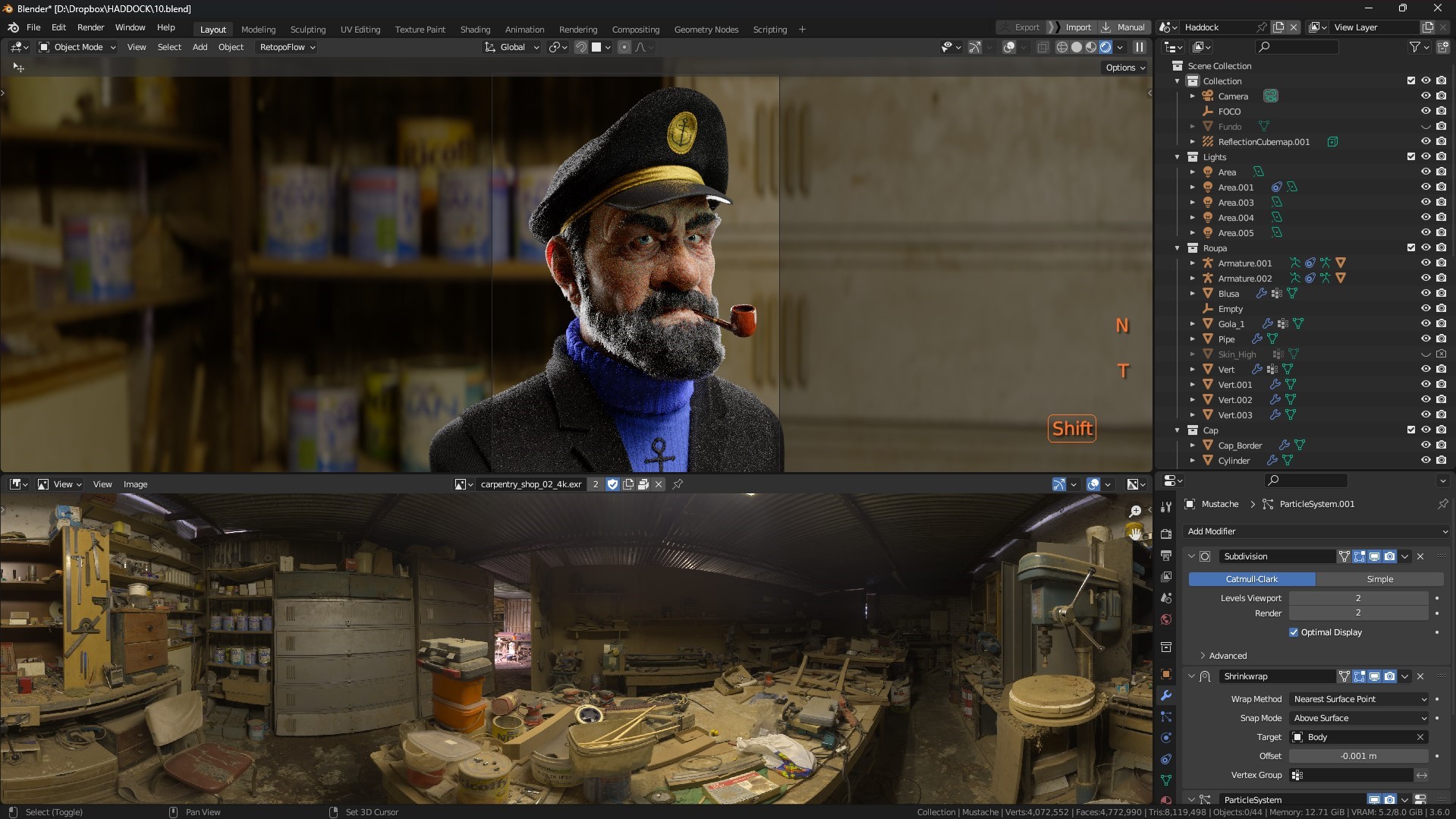Click the new scene icon beside Haddock
The height and width of the screenshot is (819, 1456).
[x=1278, y=27]
